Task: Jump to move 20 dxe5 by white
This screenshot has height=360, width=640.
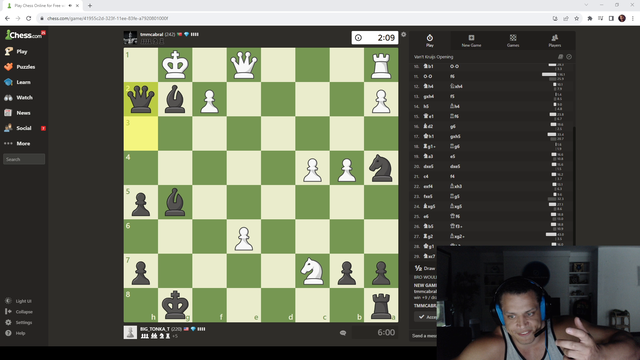Action: tap(429, 167)
